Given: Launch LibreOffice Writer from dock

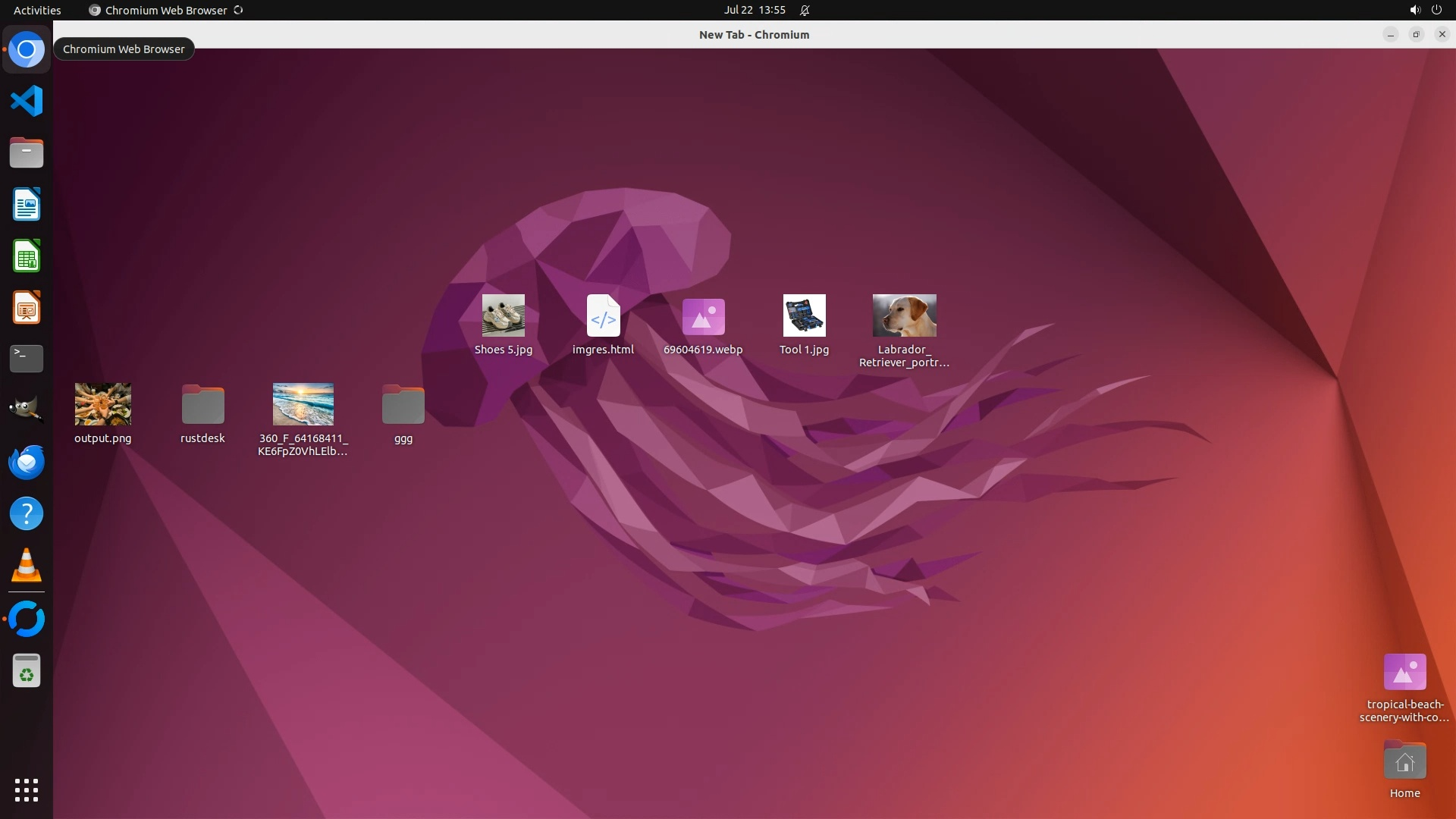Looking at the screenshot, I should [27, 205].
